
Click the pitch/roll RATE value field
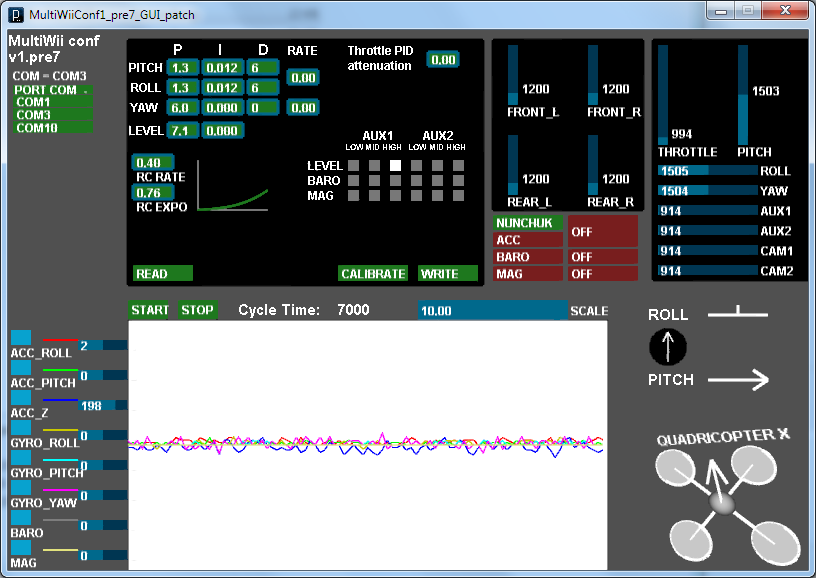[x=303, y=78]
